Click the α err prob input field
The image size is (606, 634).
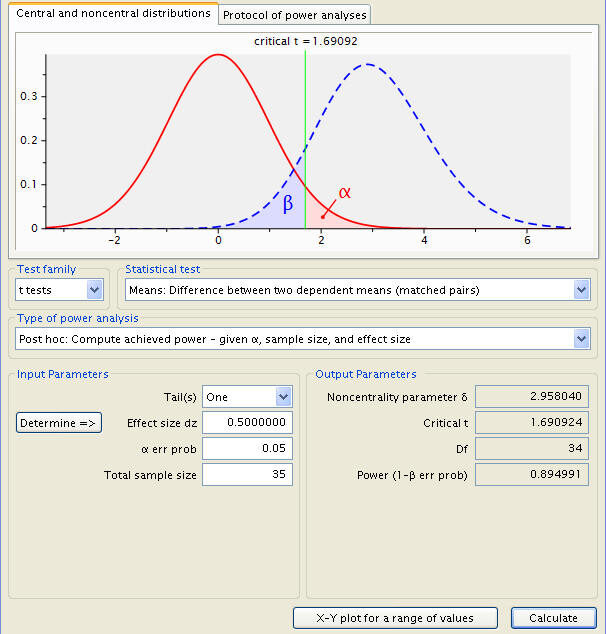tap(247, 448)
